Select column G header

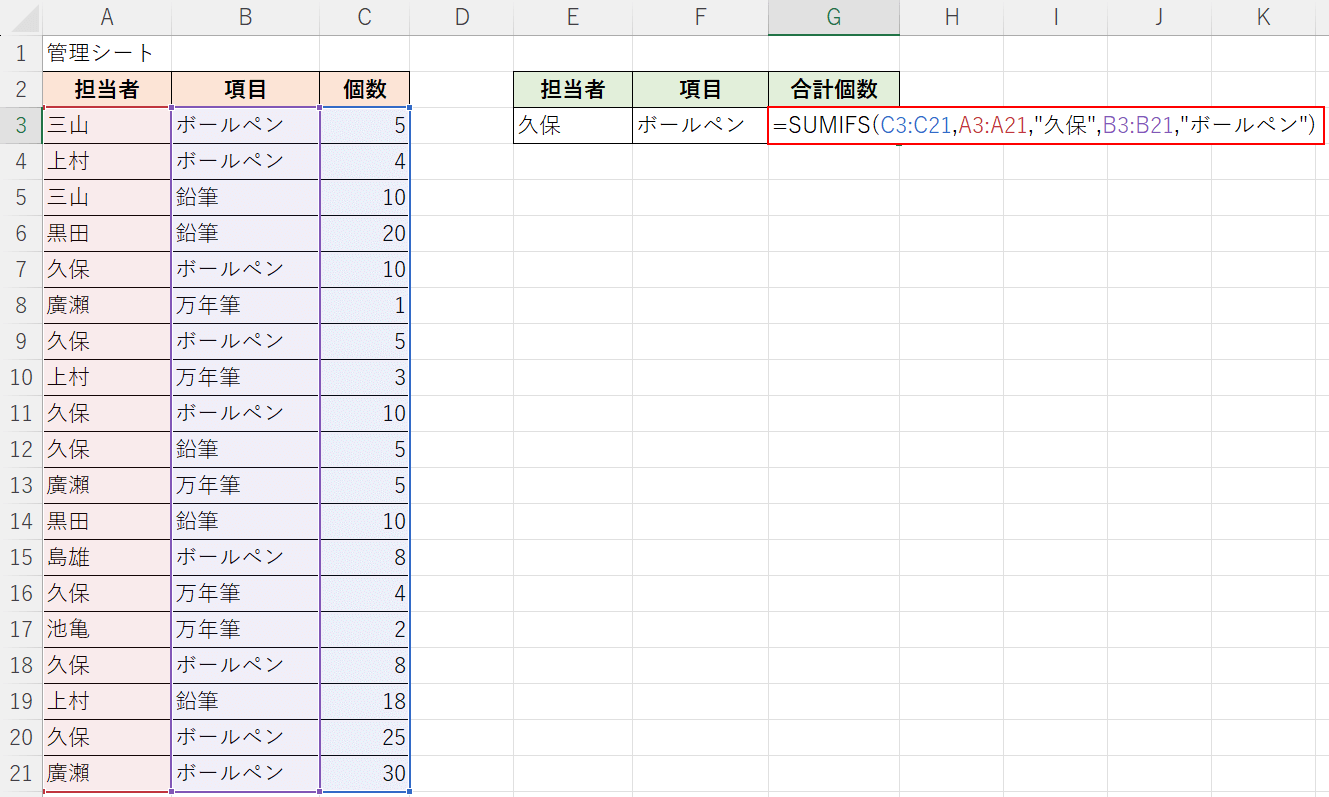(x=834, y=17)
